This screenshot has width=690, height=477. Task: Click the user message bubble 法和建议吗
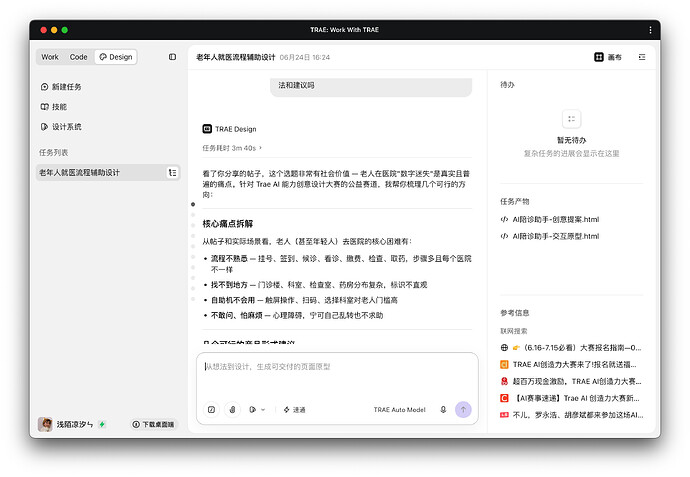point(371,87)
